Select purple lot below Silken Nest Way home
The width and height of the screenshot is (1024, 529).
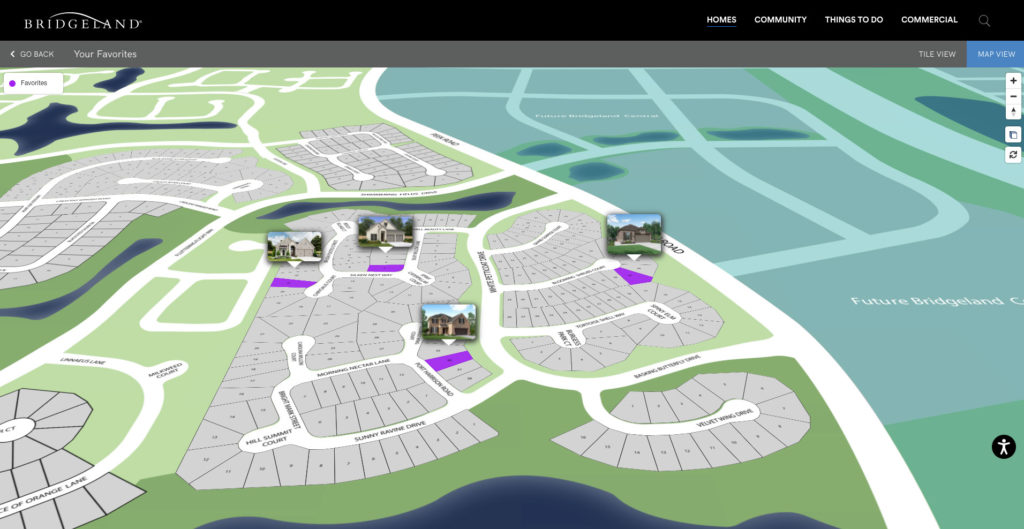pyautogui.click(x=385, y=268)
